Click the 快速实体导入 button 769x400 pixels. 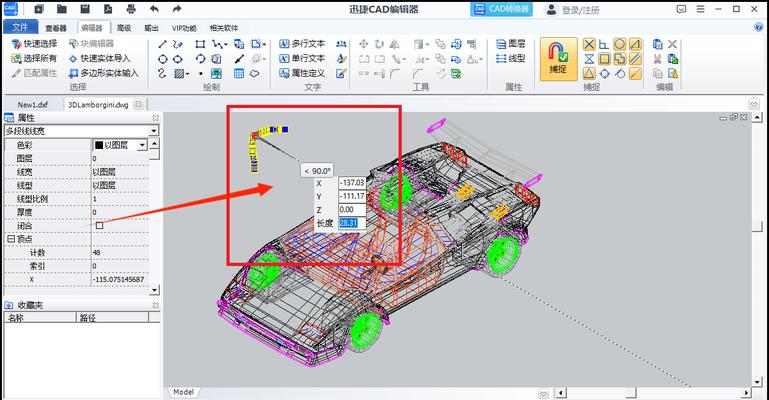99,58
